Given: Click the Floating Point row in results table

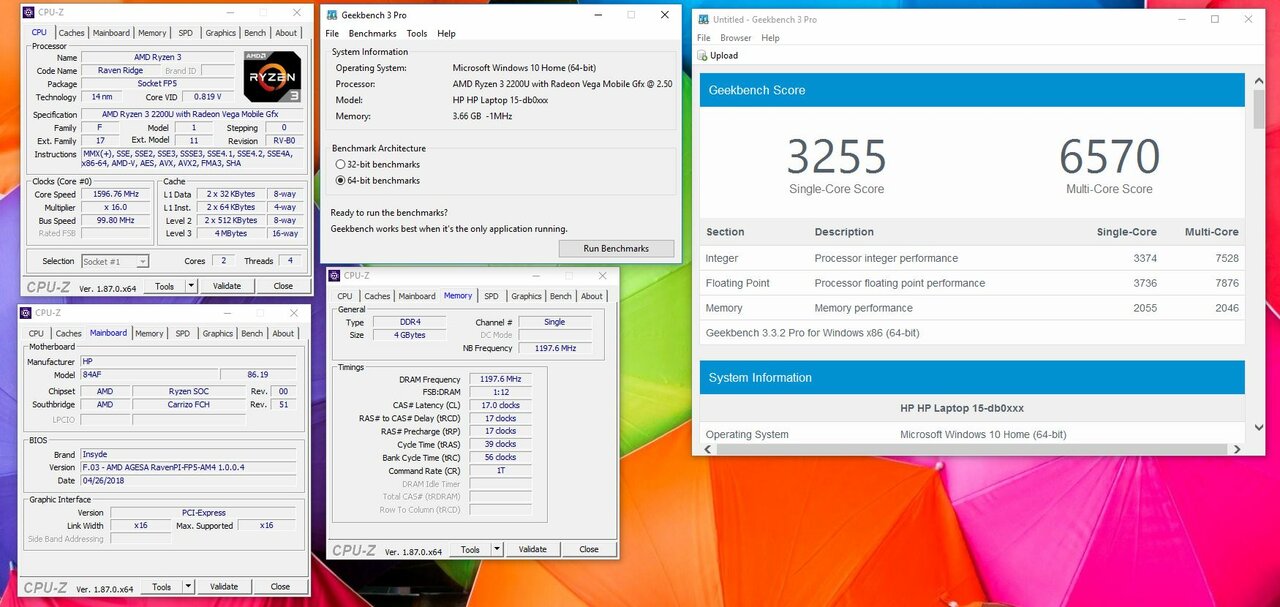Looking at the screenshot, I should pos(972,283).
